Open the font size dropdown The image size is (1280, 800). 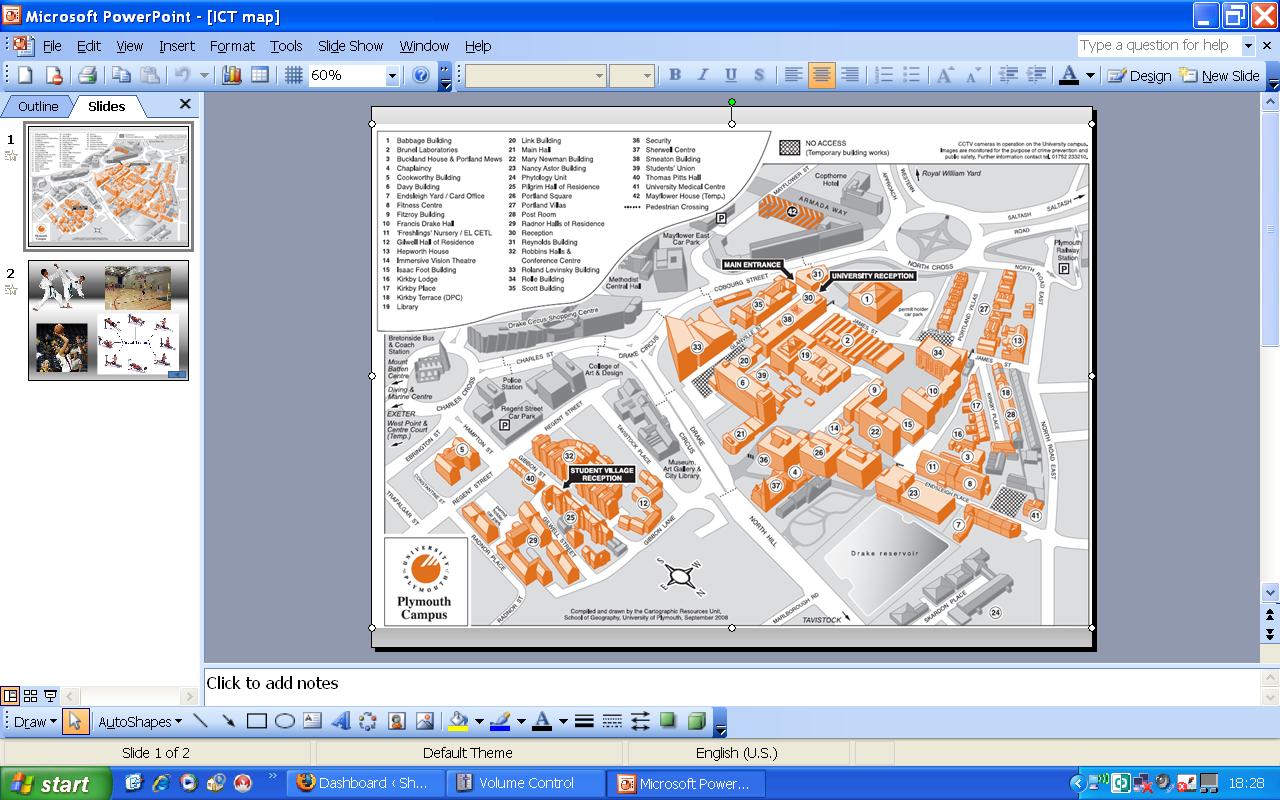[x=648, y=75]
